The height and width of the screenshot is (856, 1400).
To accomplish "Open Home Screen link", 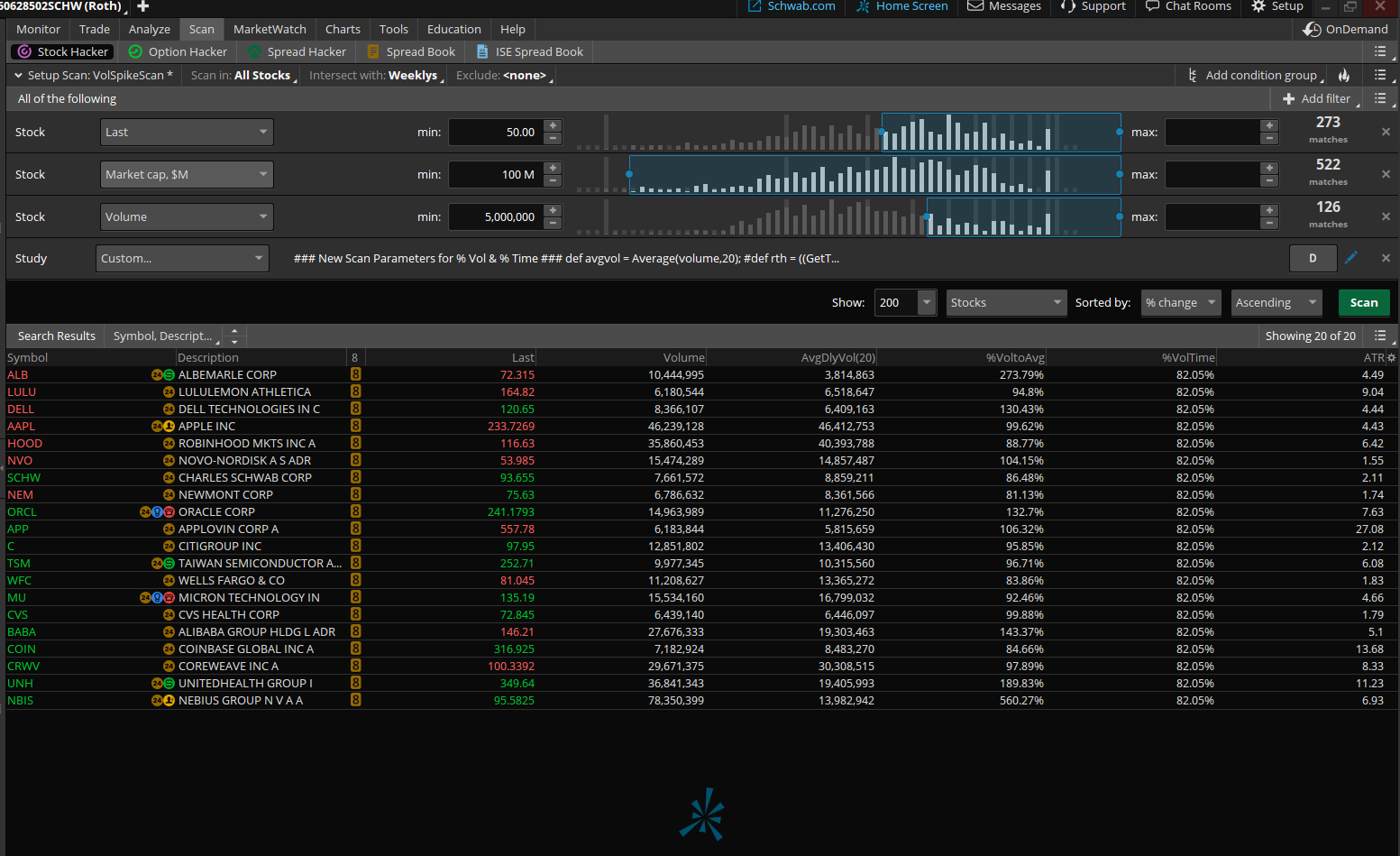I will click(x=901, y=6).
